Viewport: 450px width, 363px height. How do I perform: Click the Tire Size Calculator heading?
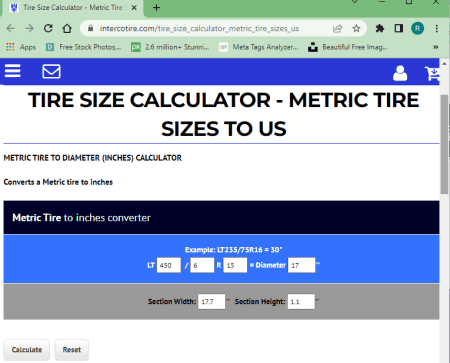click(224, 114)
